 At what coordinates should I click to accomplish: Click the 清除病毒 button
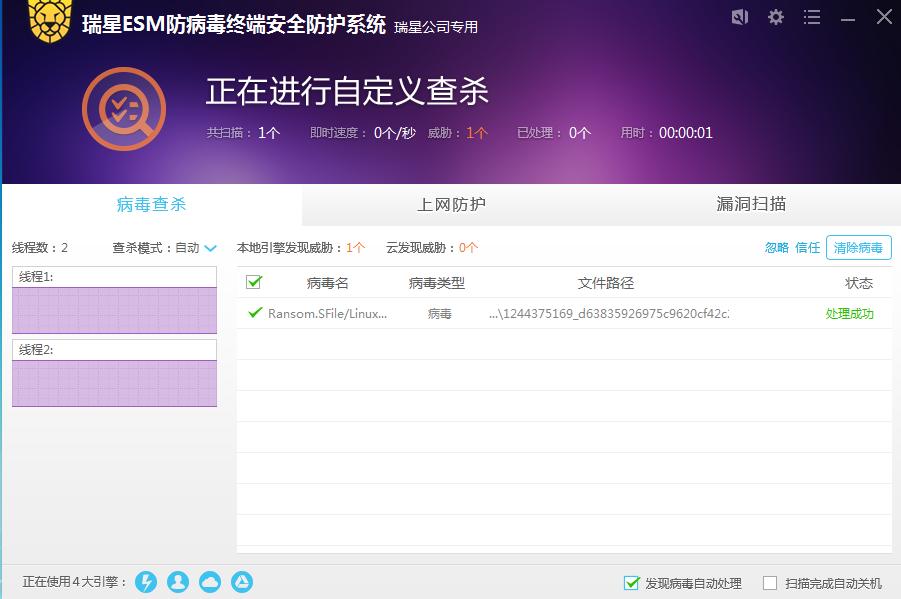coord(857,247)
